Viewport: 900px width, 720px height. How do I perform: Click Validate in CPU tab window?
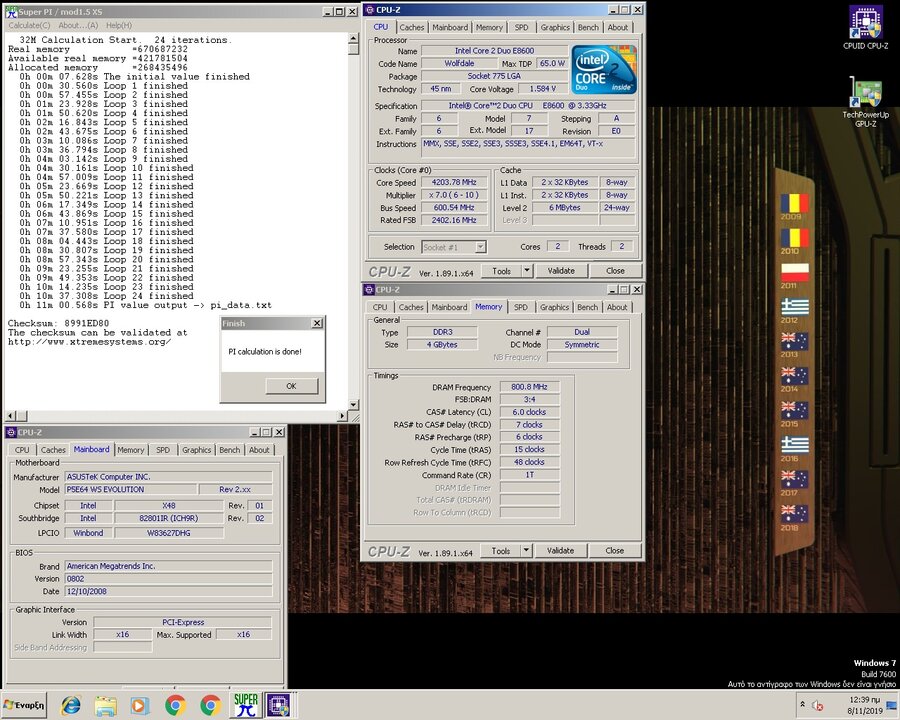pyautogui.click(x=561, y=271)
